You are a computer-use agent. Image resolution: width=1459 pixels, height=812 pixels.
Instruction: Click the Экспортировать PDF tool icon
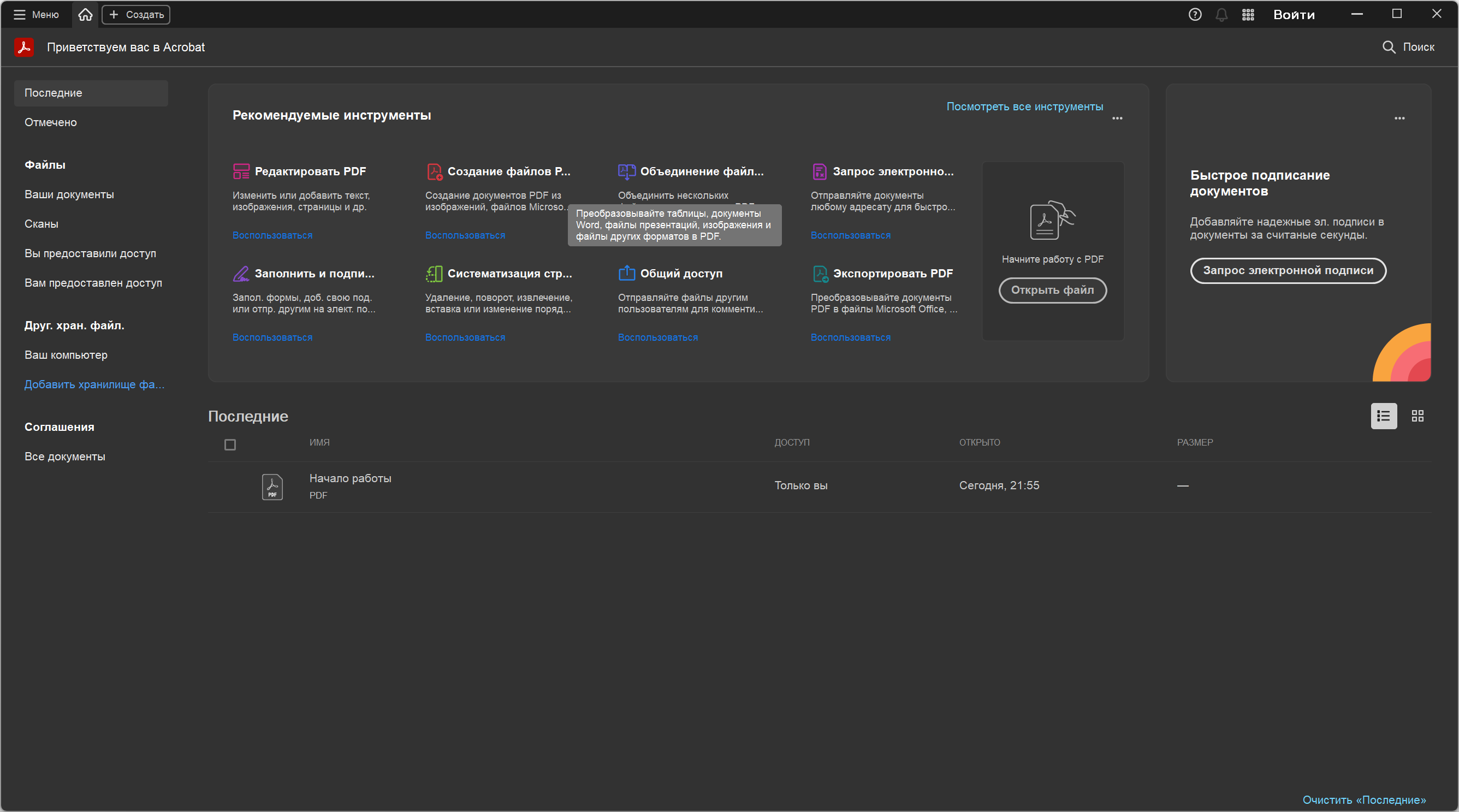[x=820, y=274]
